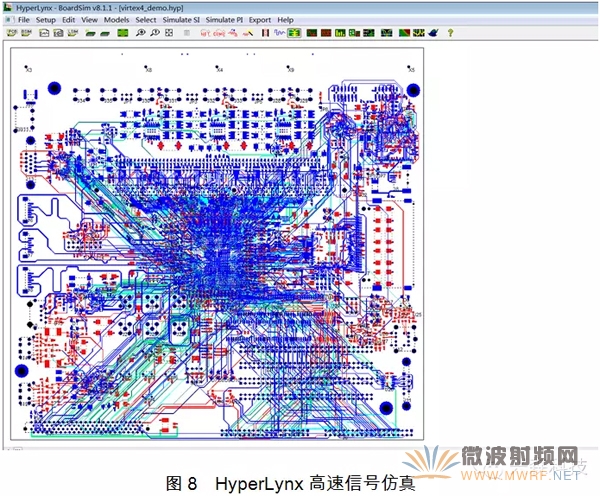Click the document icon left of File
The image size is (600, 496).
pyautogui.click(x=10, y=20)
